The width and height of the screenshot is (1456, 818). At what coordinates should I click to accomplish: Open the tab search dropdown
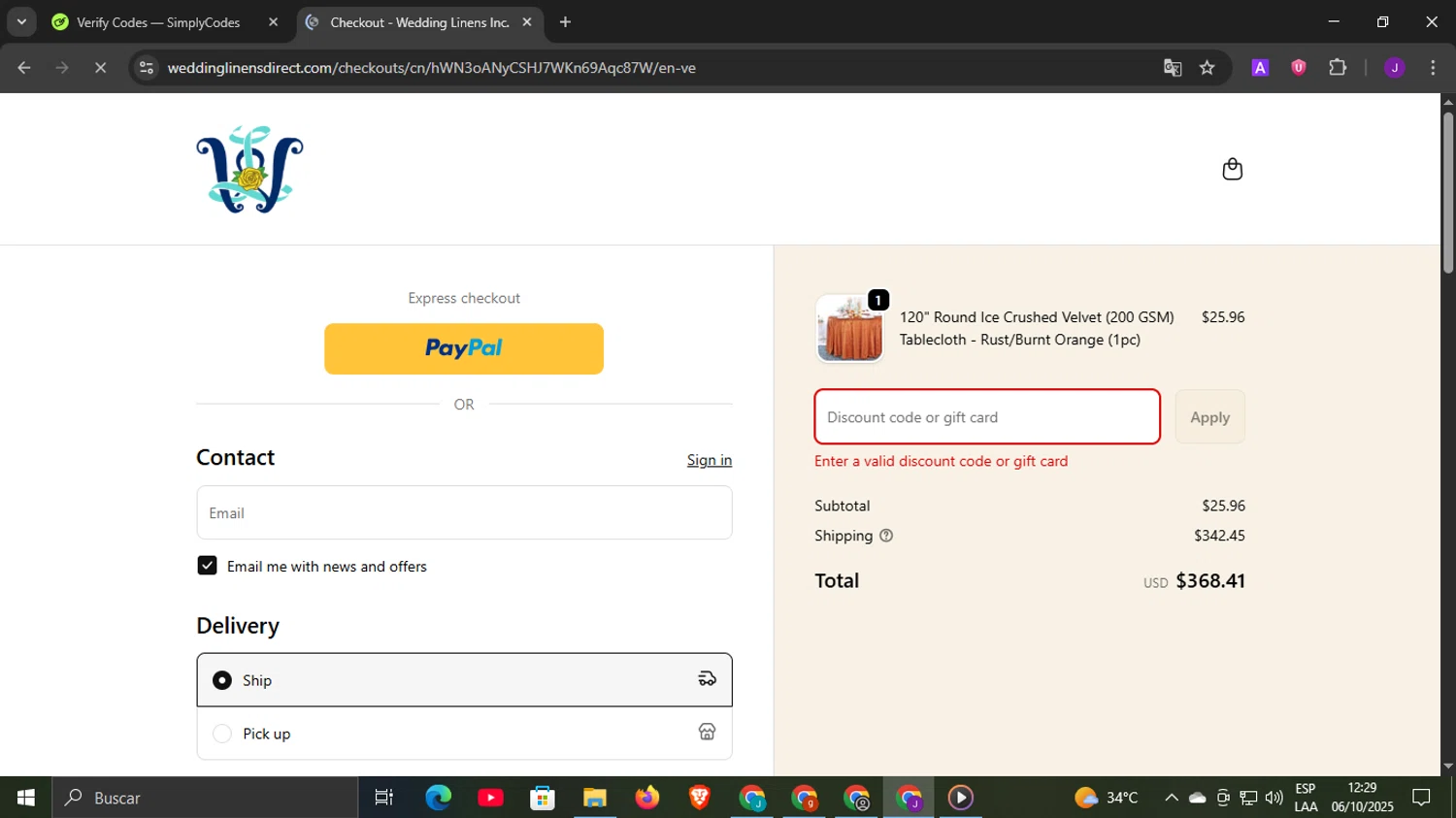click(21, 22)
